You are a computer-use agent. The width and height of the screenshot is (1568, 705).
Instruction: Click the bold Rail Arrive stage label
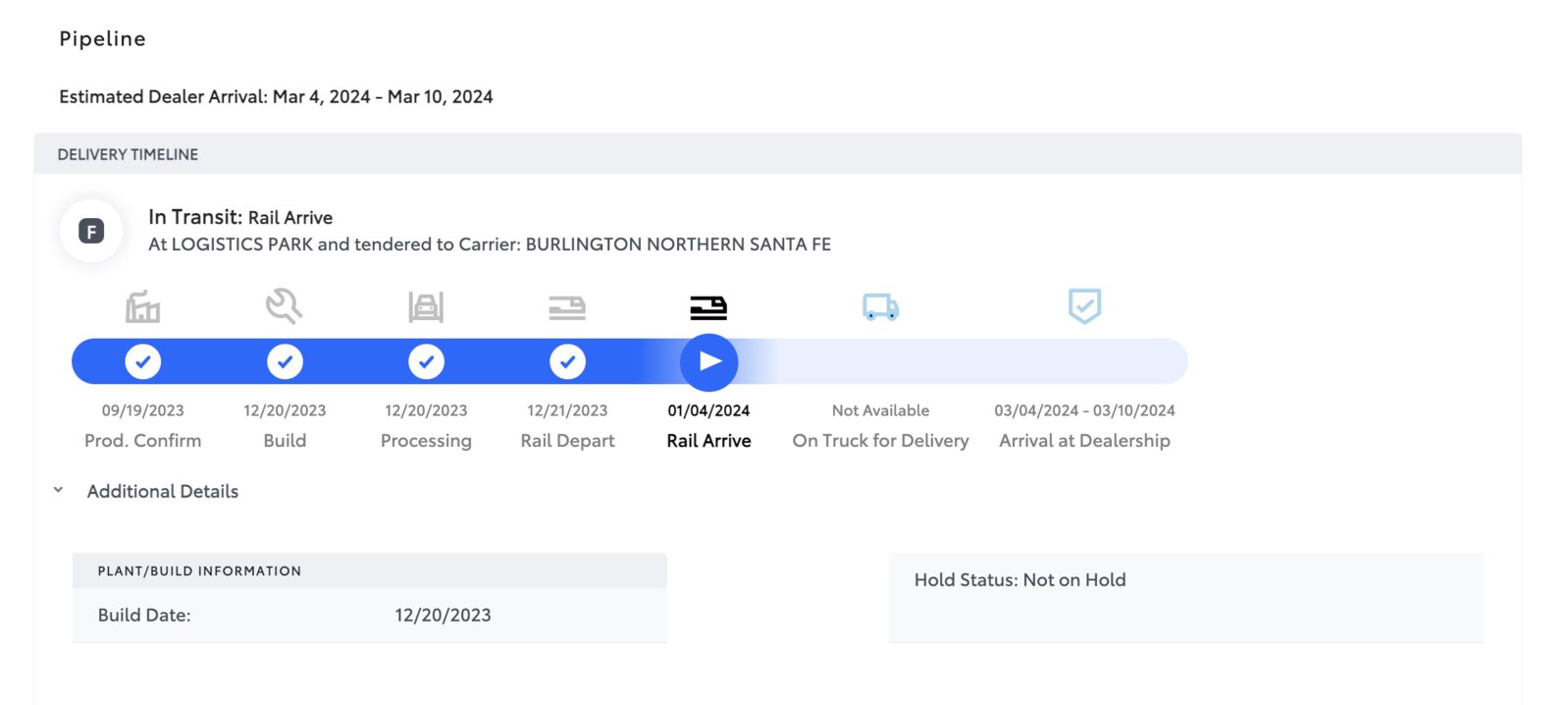coord(708,441)
